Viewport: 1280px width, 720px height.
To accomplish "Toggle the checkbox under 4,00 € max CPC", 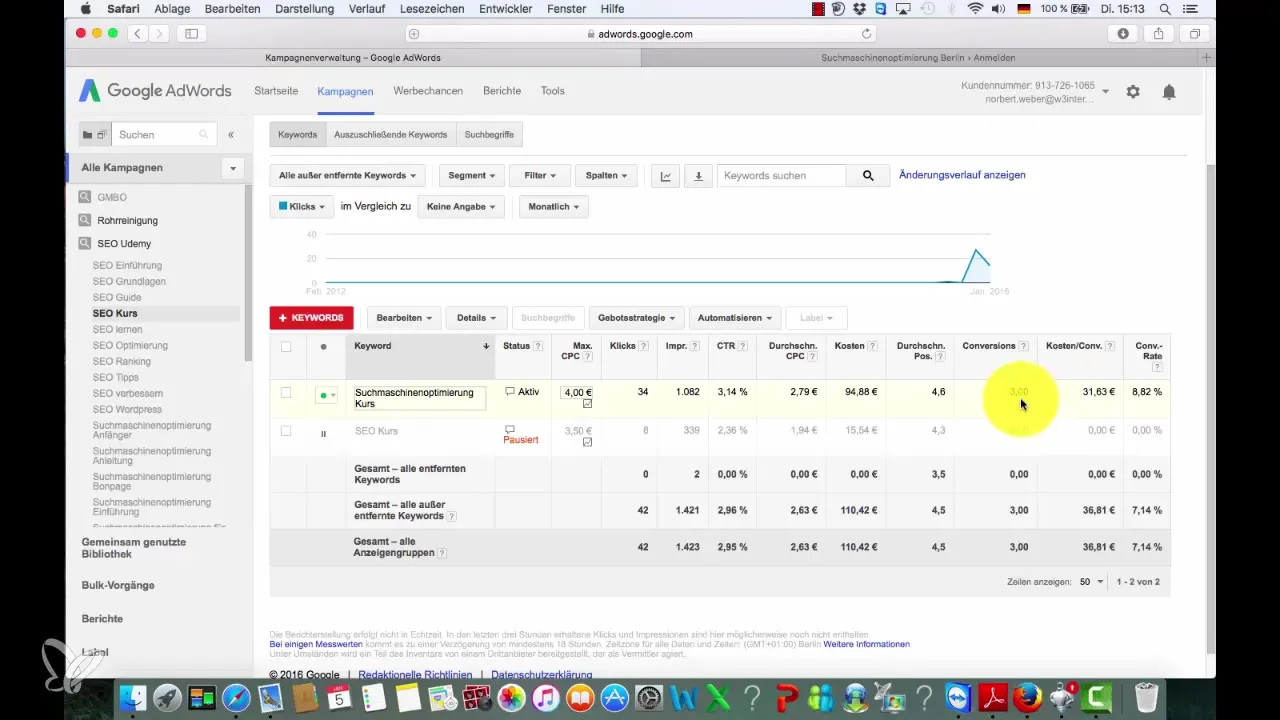I will [x=587, y=404].
